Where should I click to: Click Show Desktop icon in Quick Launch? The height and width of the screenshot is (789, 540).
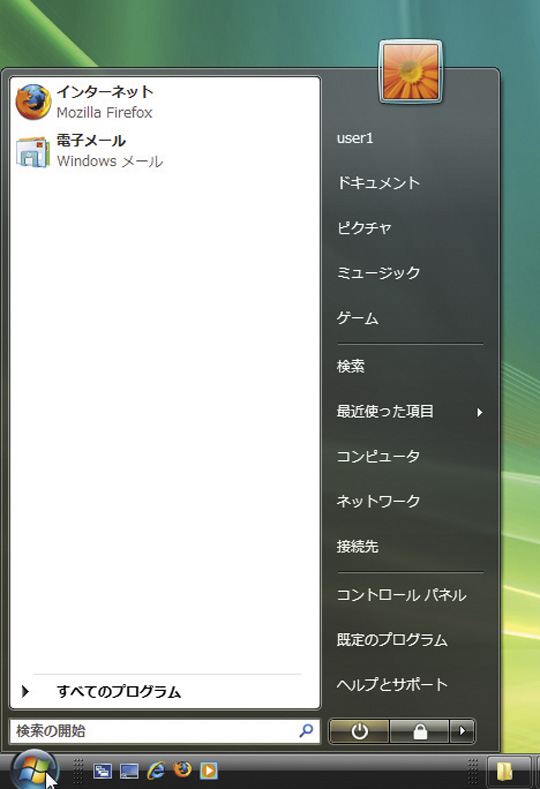(129, 771)
